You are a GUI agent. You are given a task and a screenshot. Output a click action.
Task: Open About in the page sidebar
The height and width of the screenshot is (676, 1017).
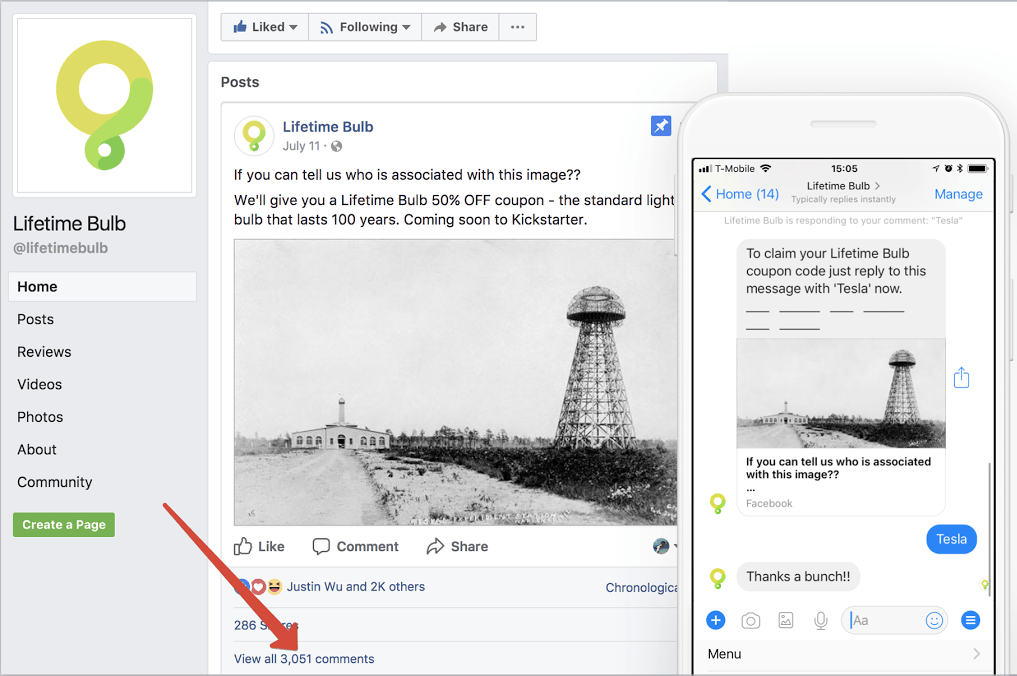[x=37, y=449]
